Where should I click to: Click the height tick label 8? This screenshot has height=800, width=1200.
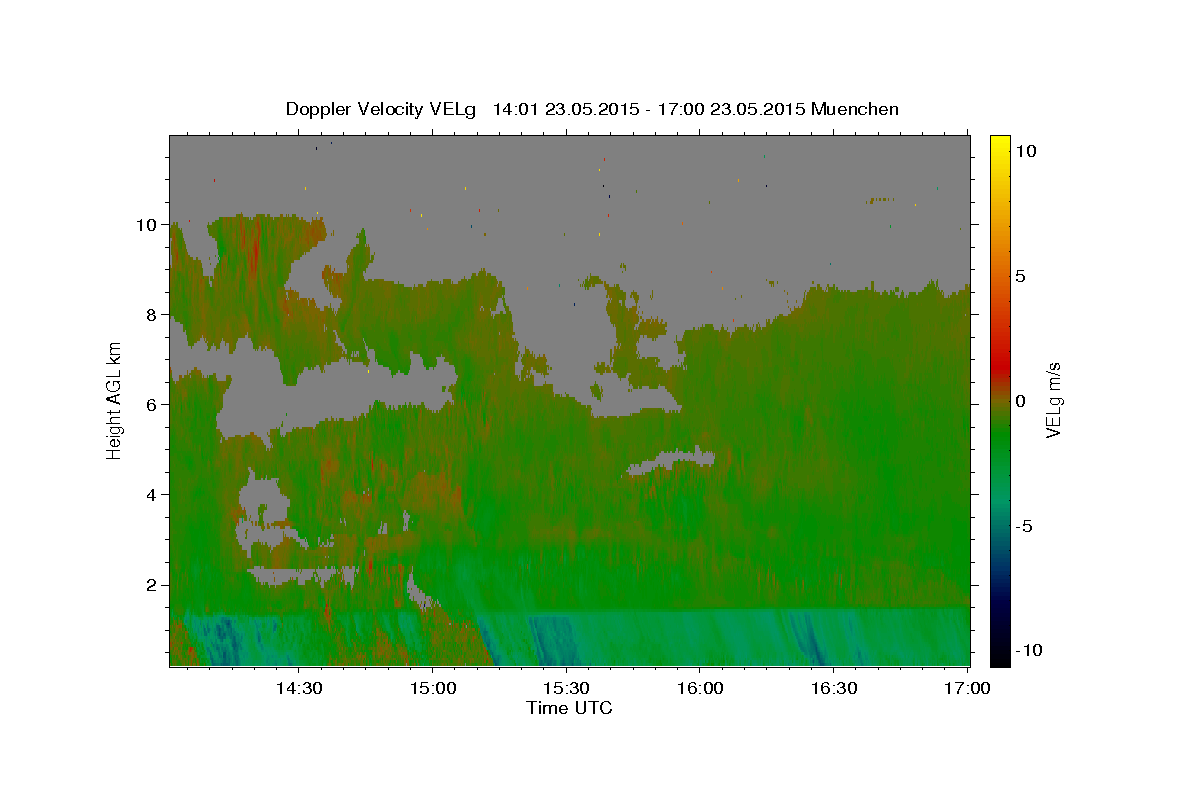(x=153, y=315)
